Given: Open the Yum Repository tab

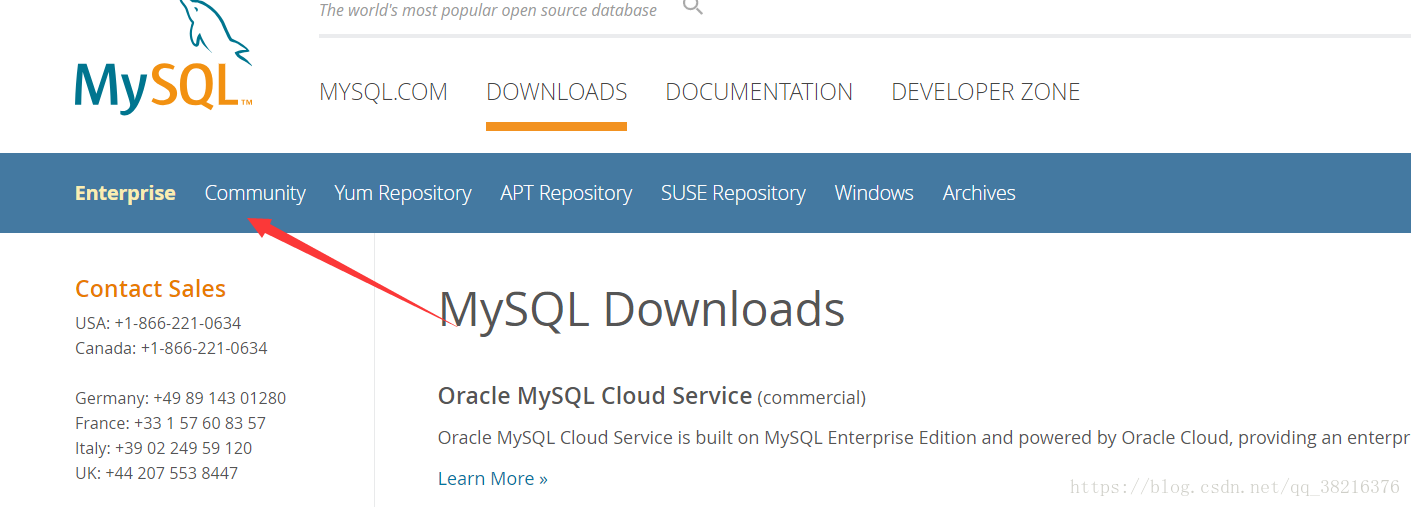Looking at the screenshot, I should [x=403, y=193].
